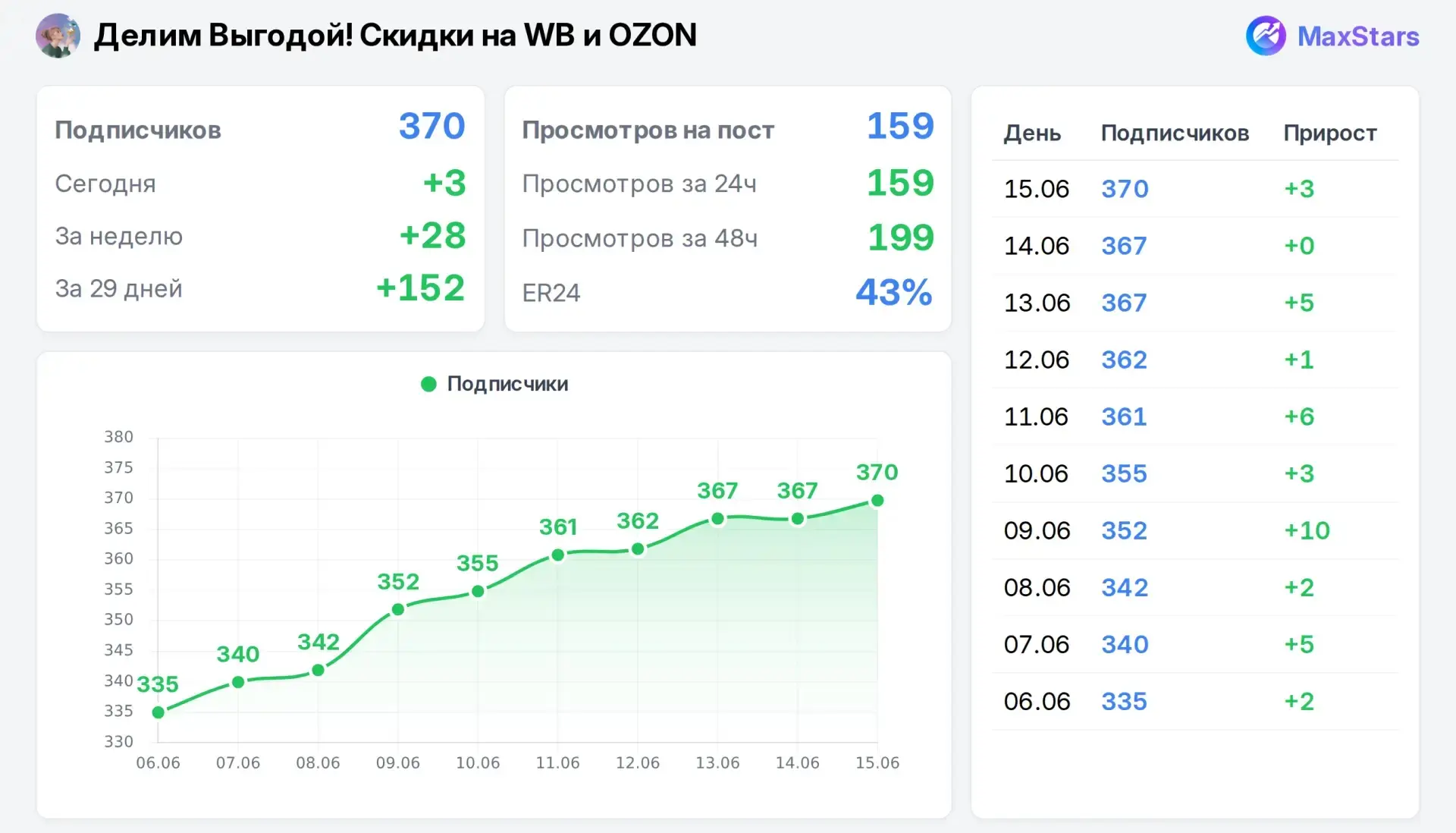Open the channel avatar picture
1456x833 pixels.
pos(58,36)
